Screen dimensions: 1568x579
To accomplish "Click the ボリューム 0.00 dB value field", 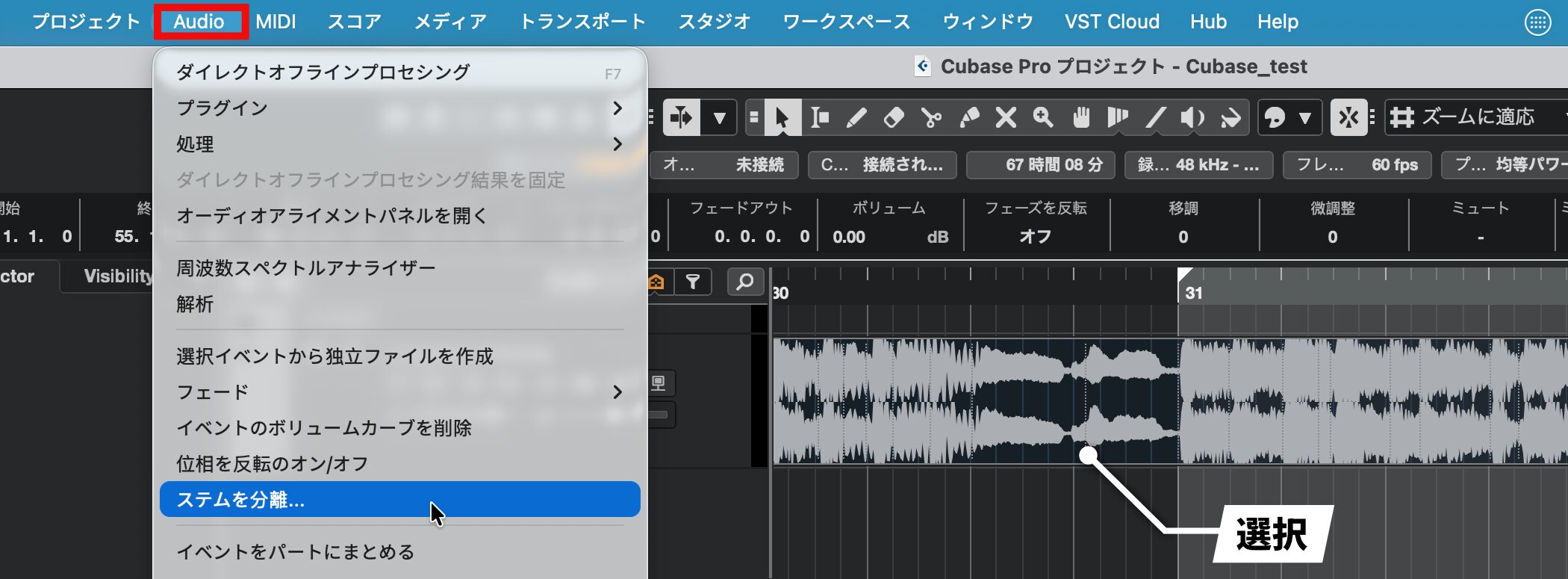I will pyautogui.click(x=889, y=237).
